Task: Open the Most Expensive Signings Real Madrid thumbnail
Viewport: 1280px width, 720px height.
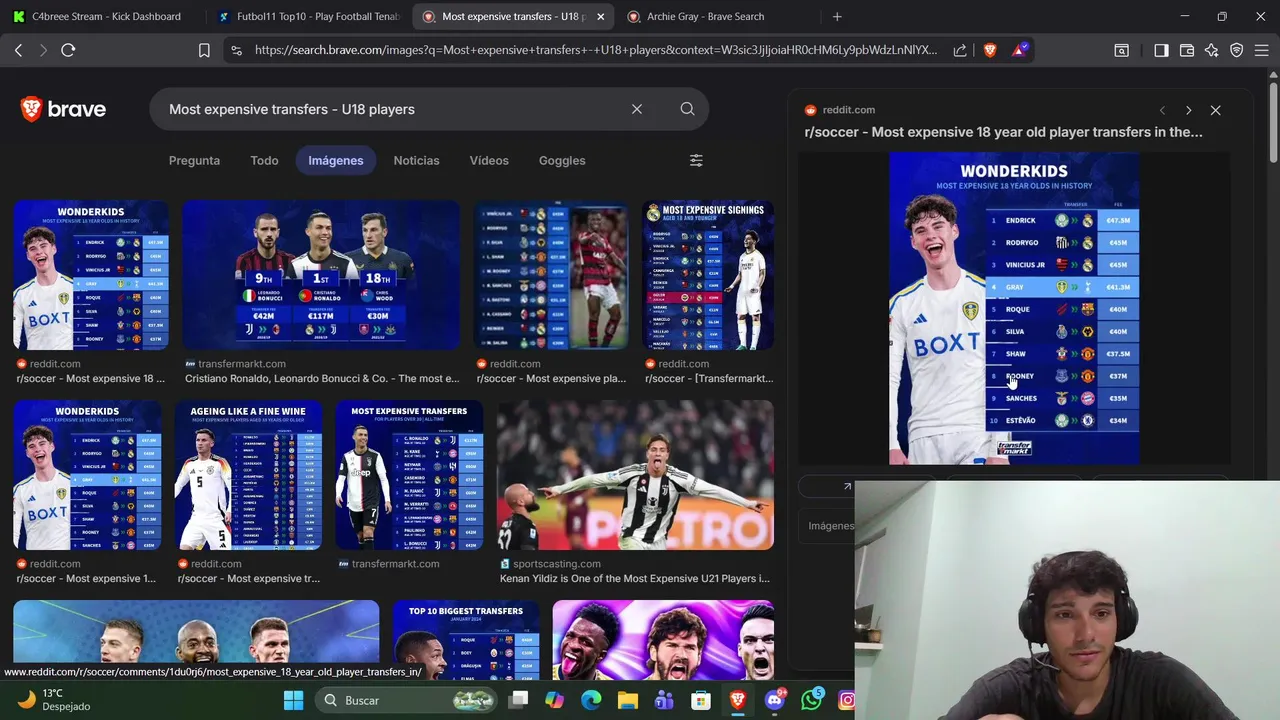Action: pyautogui.click(x=708, y=275)
